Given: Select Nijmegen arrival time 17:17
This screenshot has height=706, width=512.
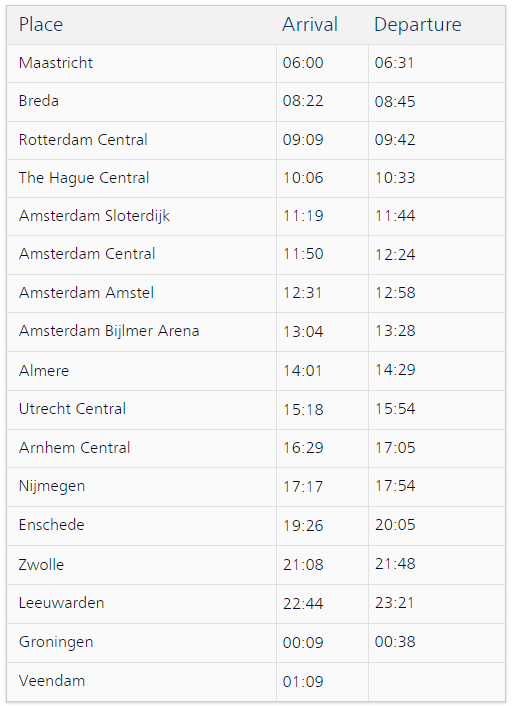Looking at the screenshot, I should coord(303,487).
